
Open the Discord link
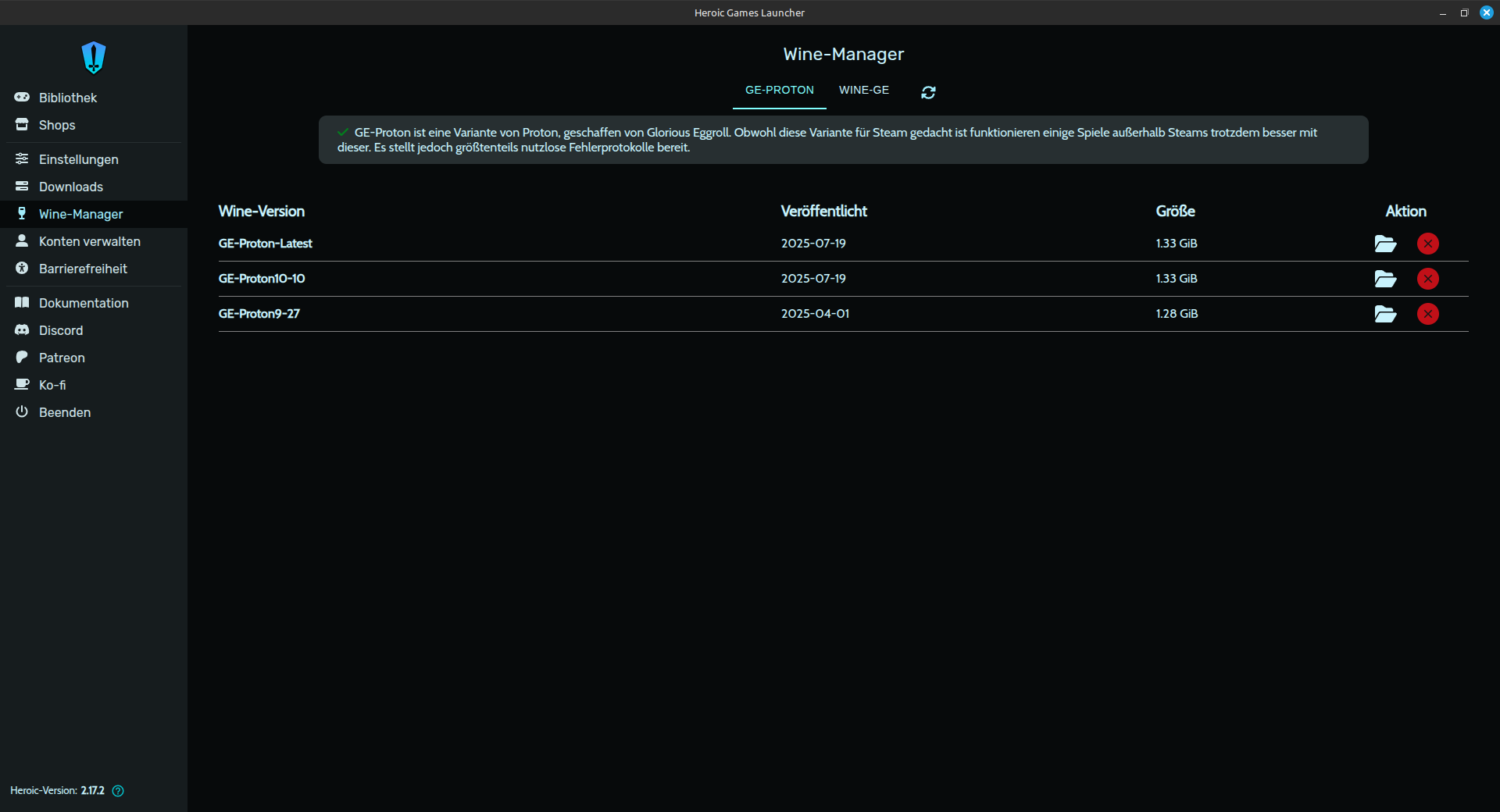coord(94,330)
